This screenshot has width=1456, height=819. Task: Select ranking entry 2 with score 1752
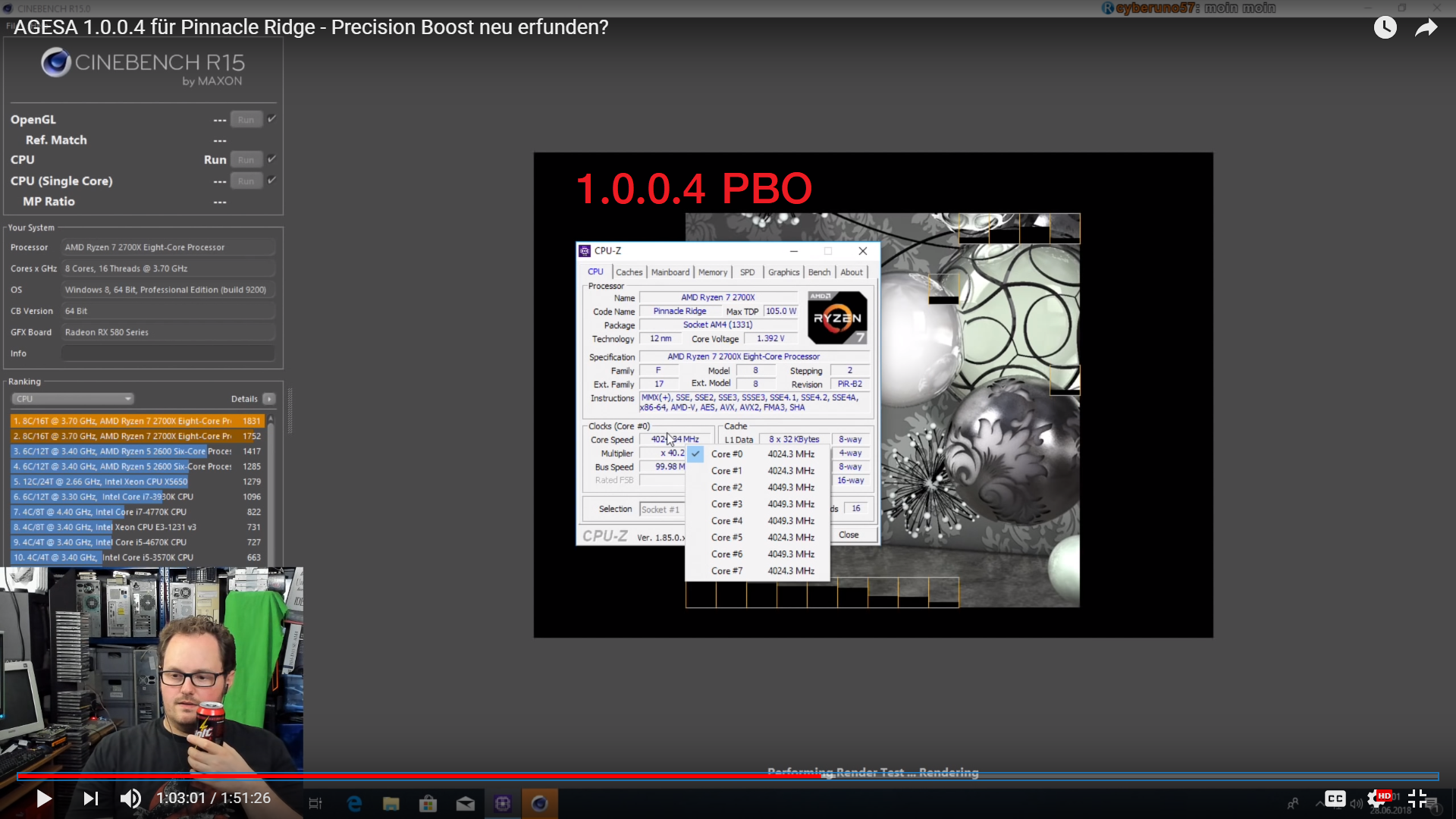[x=137, y=436]
